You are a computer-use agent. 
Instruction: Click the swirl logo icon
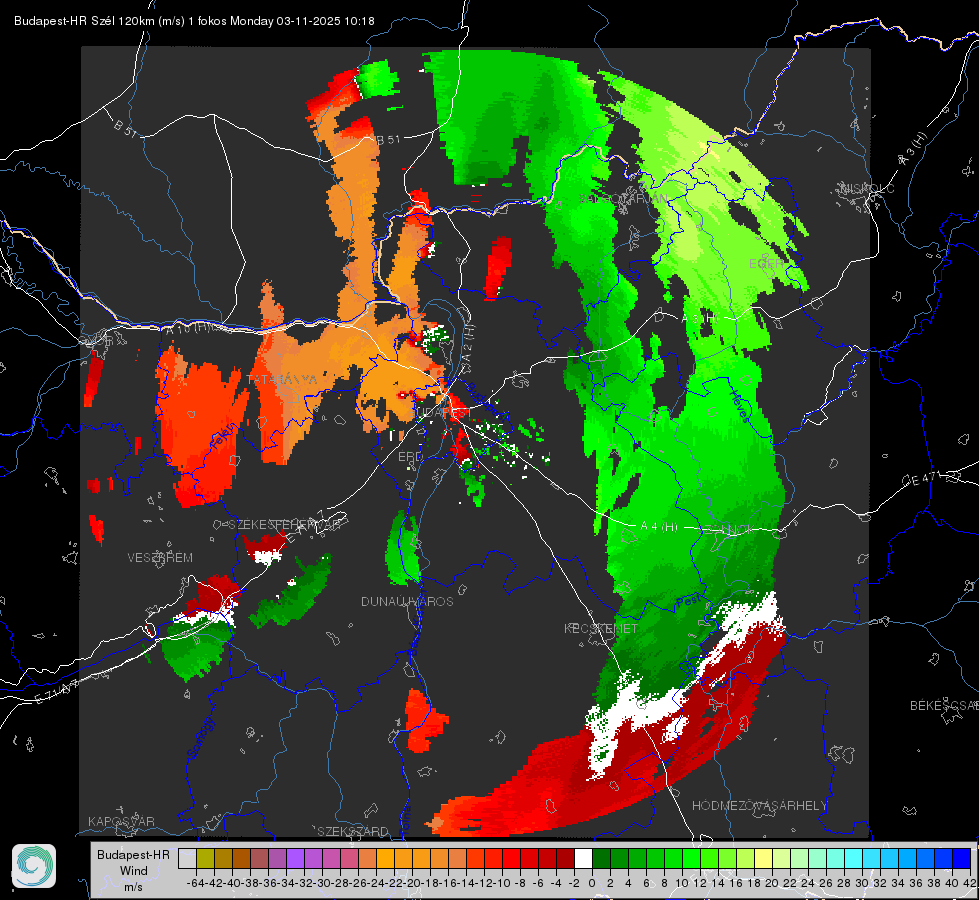34,866
